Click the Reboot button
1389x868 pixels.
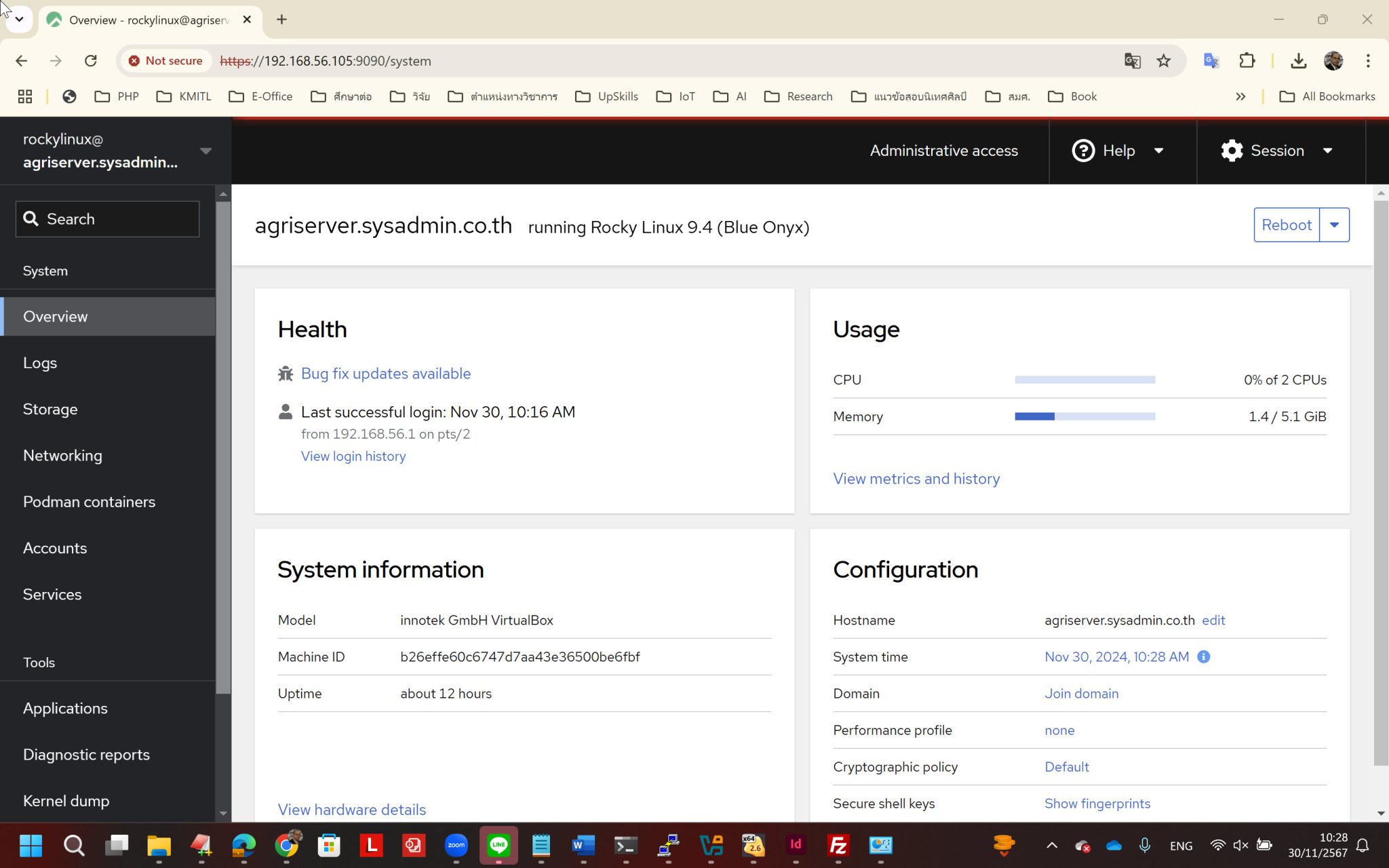(x=1286, y=224)
